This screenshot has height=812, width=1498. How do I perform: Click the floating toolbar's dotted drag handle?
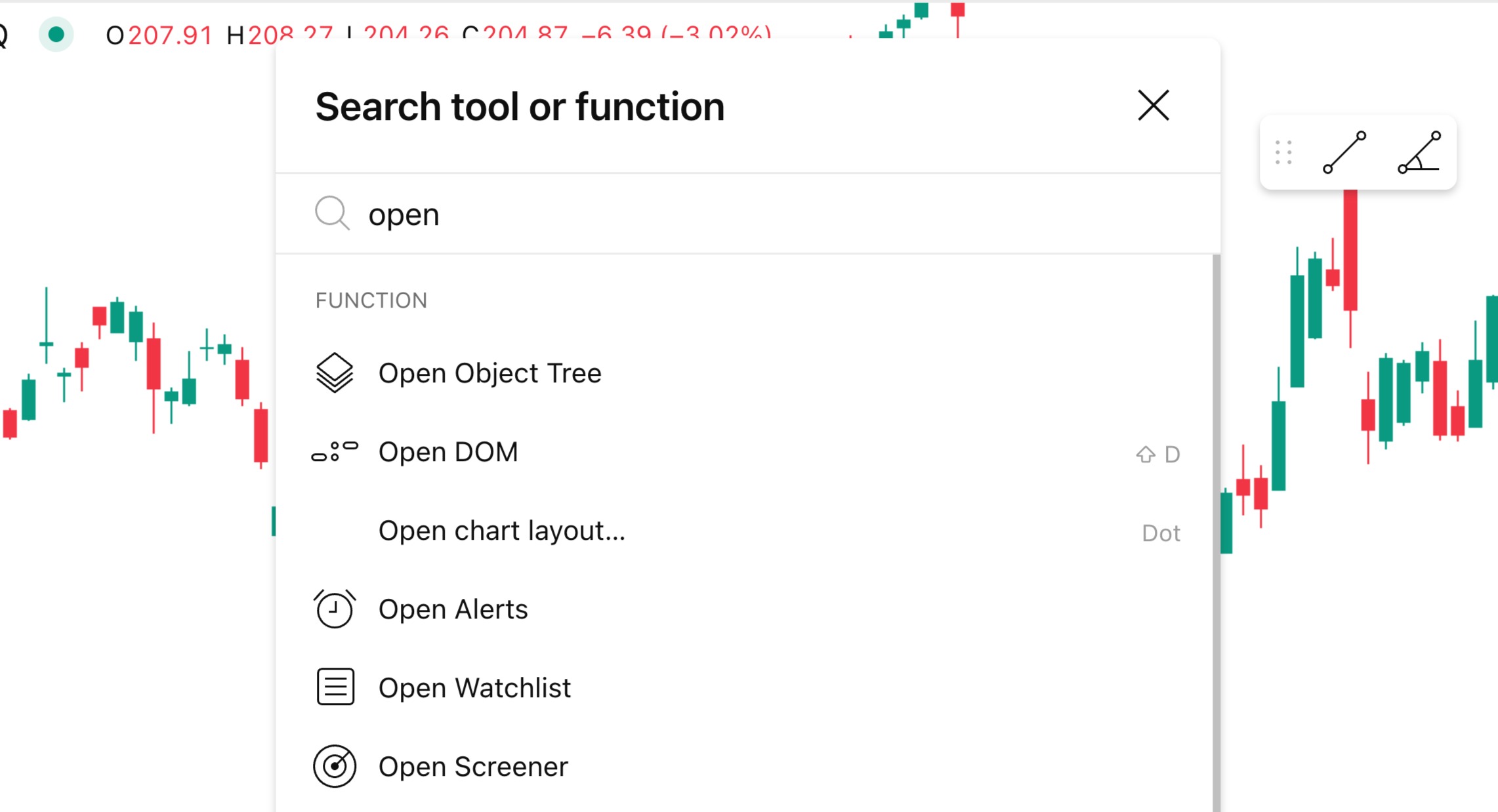point(1283,153)
